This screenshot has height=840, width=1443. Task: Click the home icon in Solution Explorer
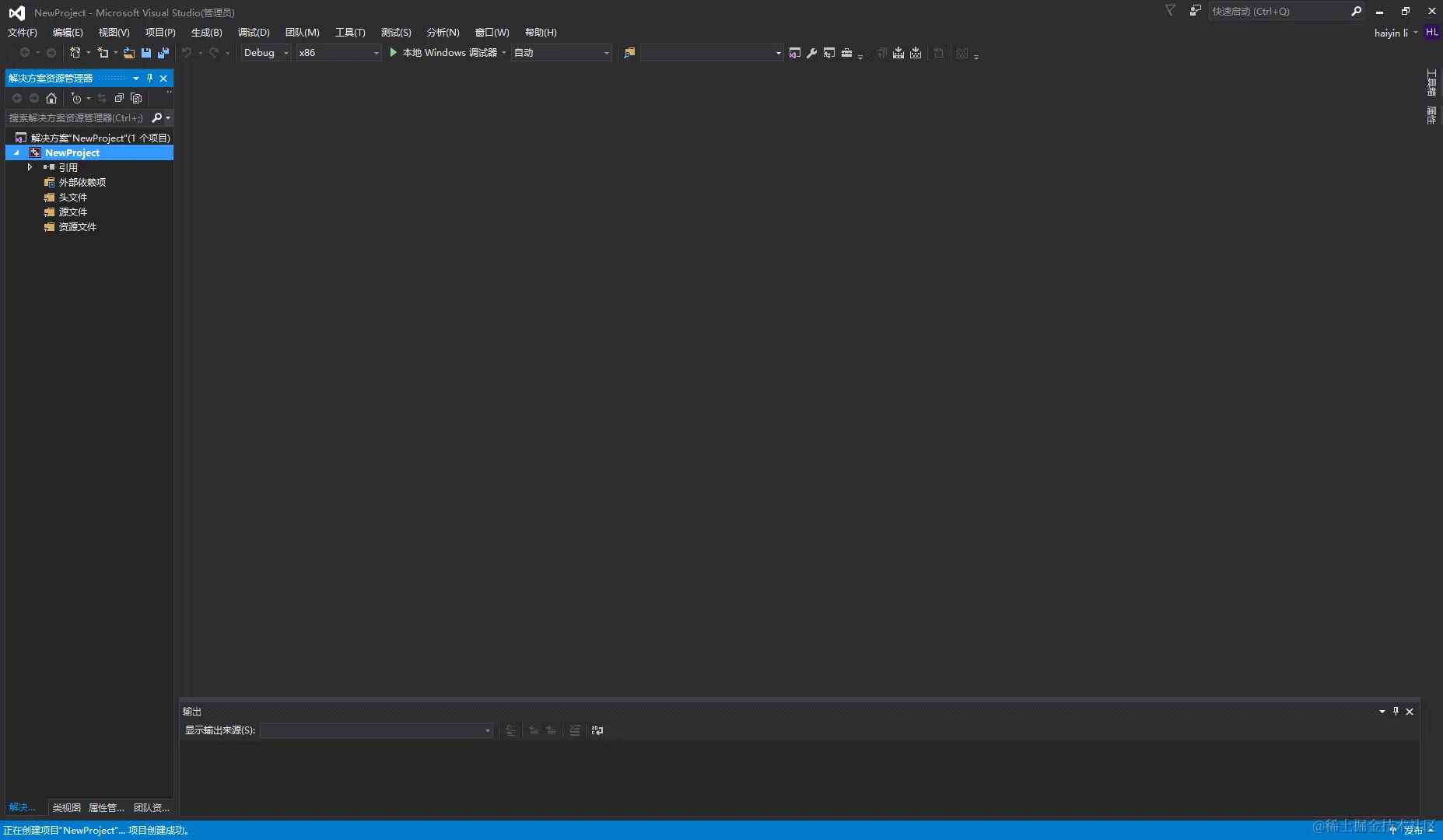pyautogui.click(x=51, y=98)
